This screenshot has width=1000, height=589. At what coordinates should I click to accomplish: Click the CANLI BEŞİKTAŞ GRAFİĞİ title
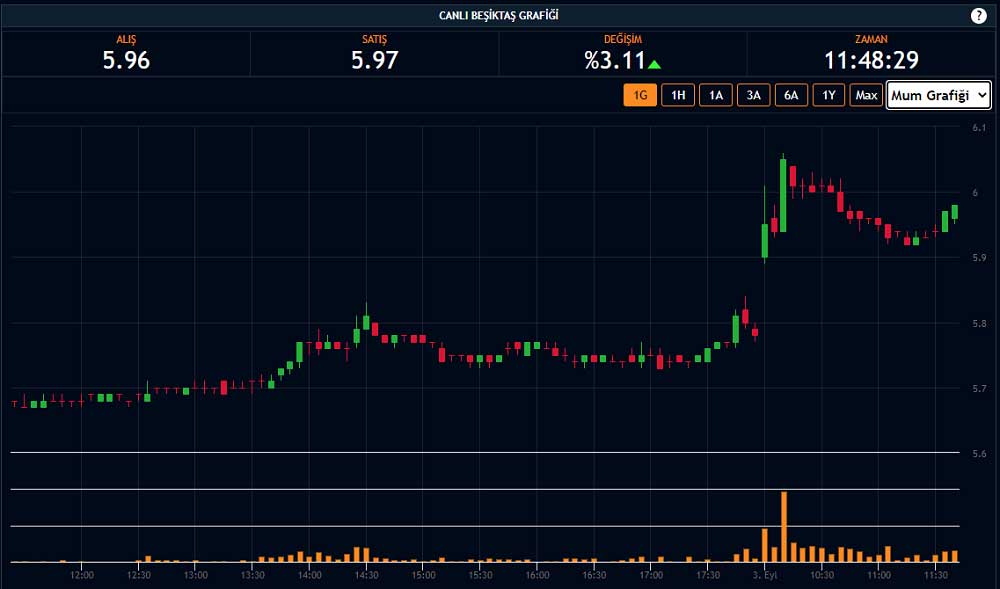[x=499, y=15]
